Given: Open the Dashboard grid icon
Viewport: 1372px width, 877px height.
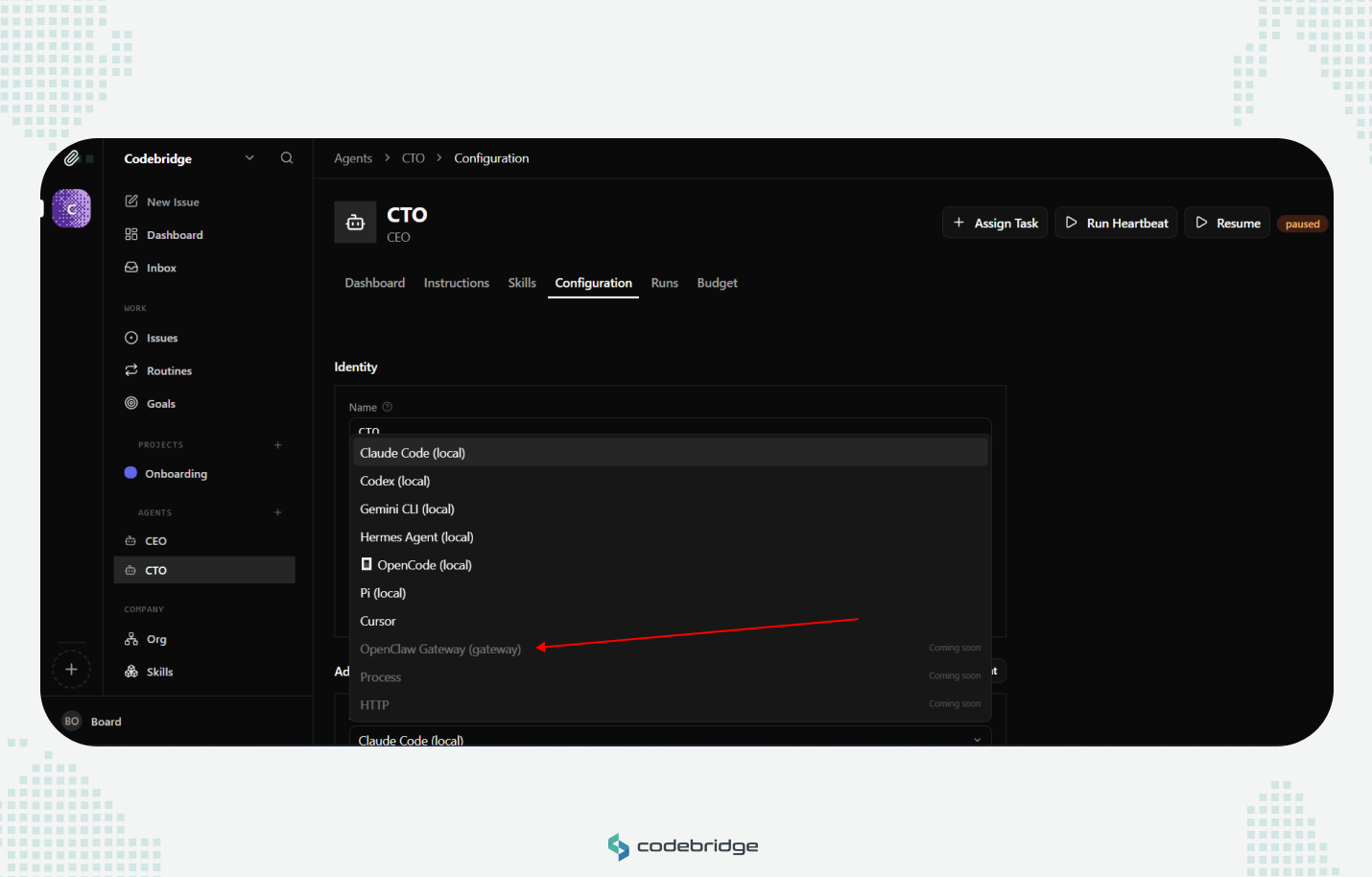Looking at the screenshot, I should [131, 234].
